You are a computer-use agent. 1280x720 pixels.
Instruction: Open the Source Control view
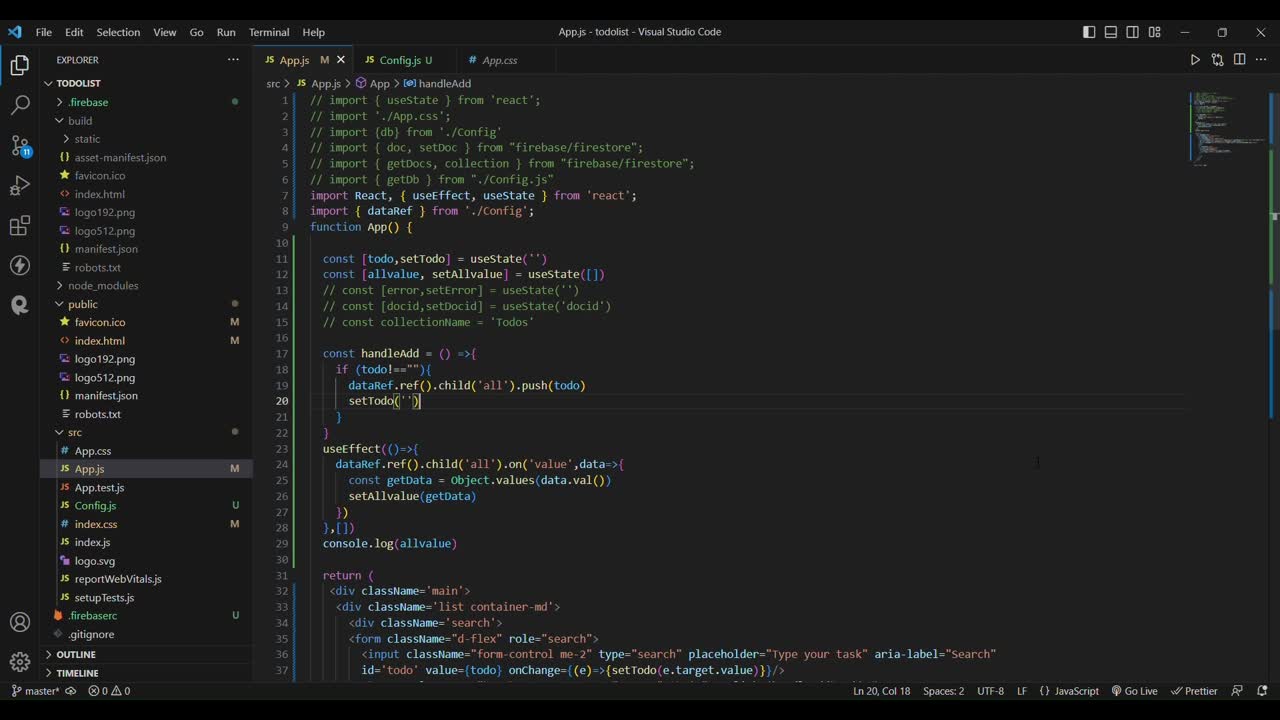20,146
